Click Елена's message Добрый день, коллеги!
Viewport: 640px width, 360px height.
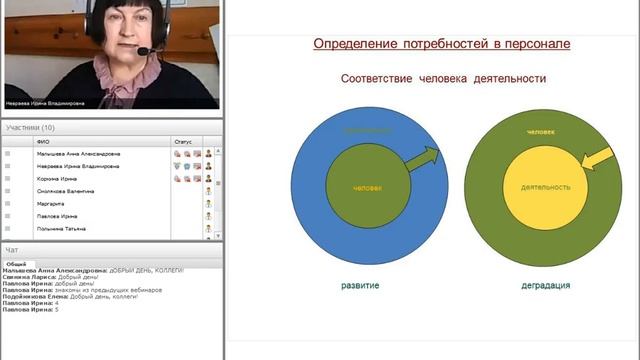[104, 296]
